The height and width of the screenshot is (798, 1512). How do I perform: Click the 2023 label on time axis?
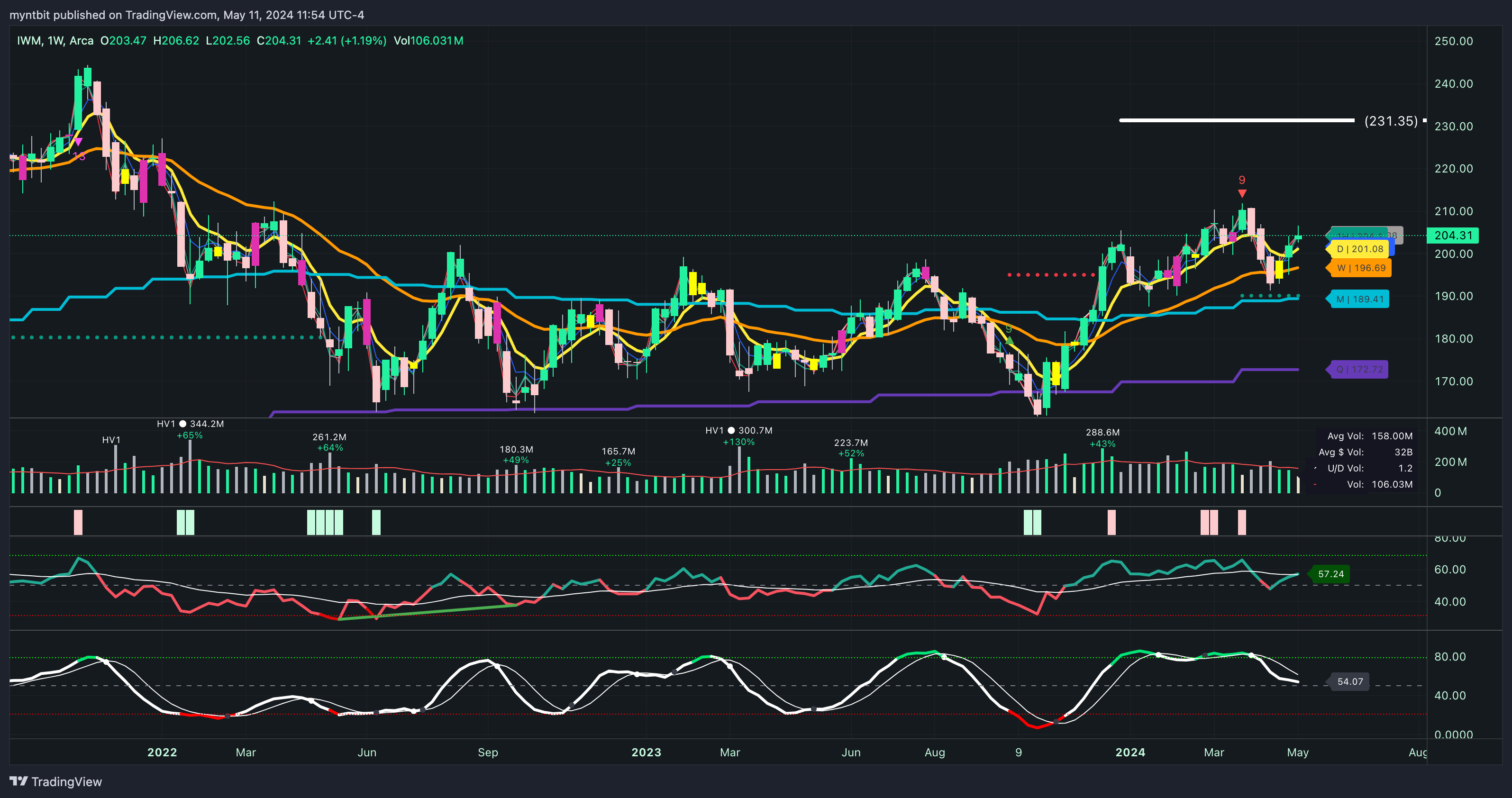(x=646, y=752)
